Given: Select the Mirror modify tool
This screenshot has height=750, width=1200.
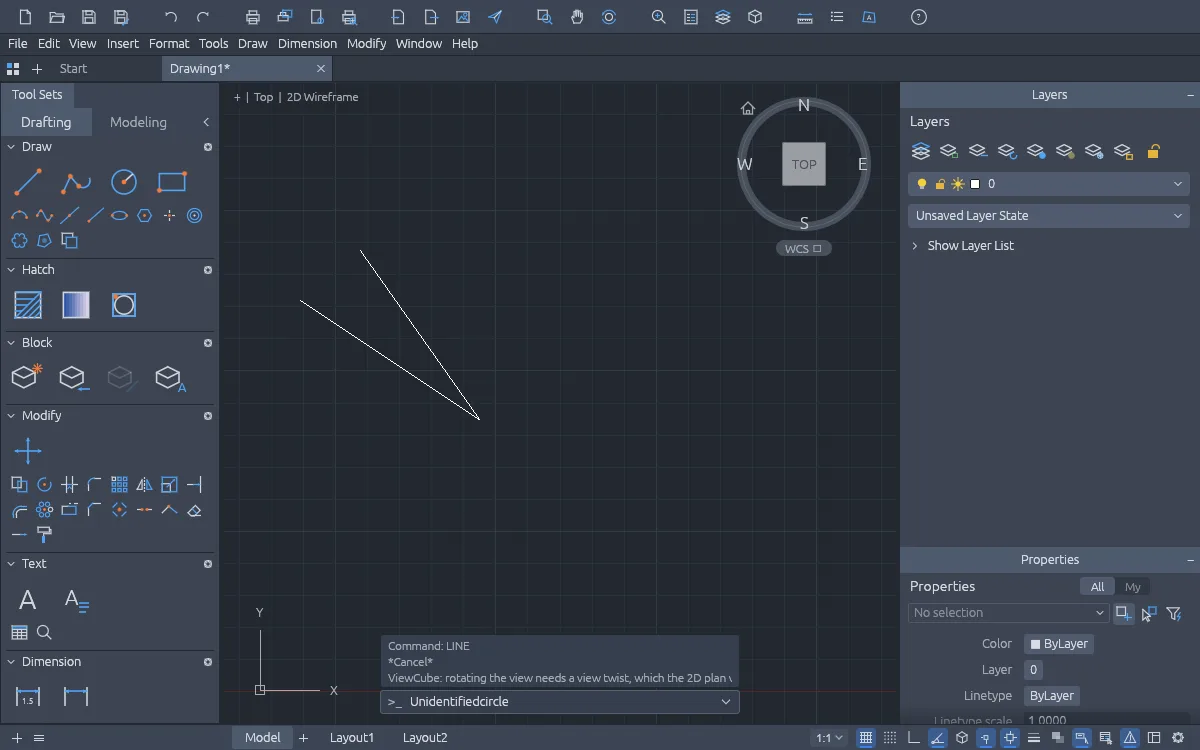Looking at the screenshot, I should tap(145, 485).
